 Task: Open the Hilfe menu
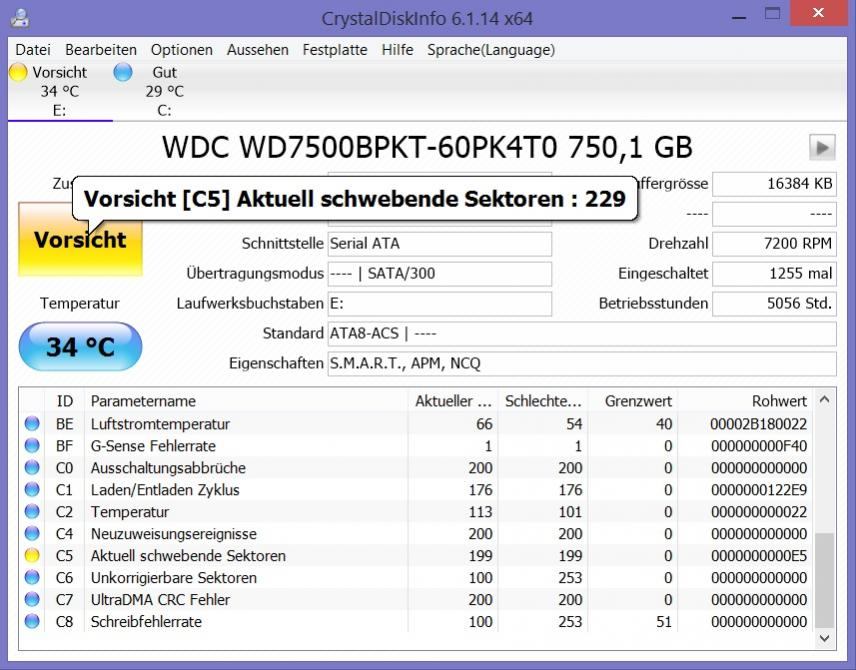pyautogui.click(x=397, y=50)
